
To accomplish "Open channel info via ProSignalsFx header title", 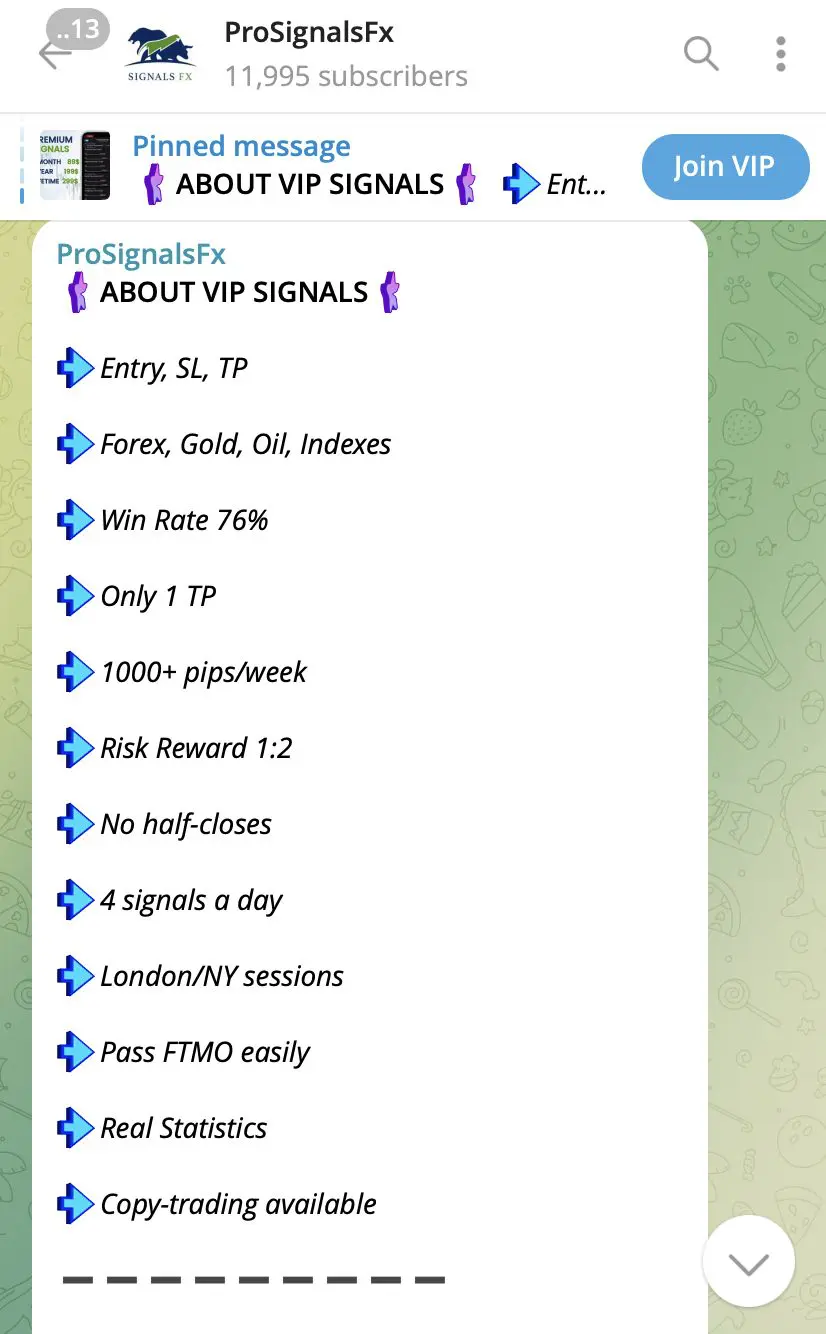I will pos(309,32).
